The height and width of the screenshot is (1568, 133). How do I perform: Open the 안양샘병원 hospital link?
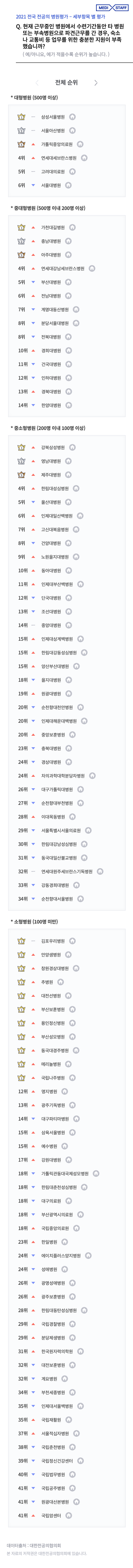(x=51, y=954)
